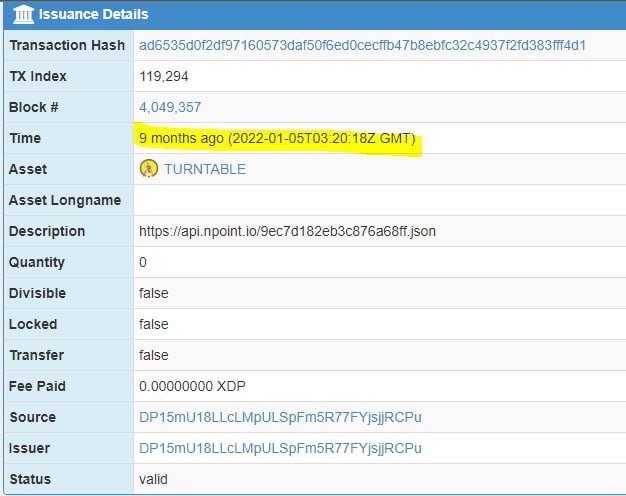Screen dimensions: 626x496
Task: Click the 'TX Index' row label
Action: coord(38,76)
